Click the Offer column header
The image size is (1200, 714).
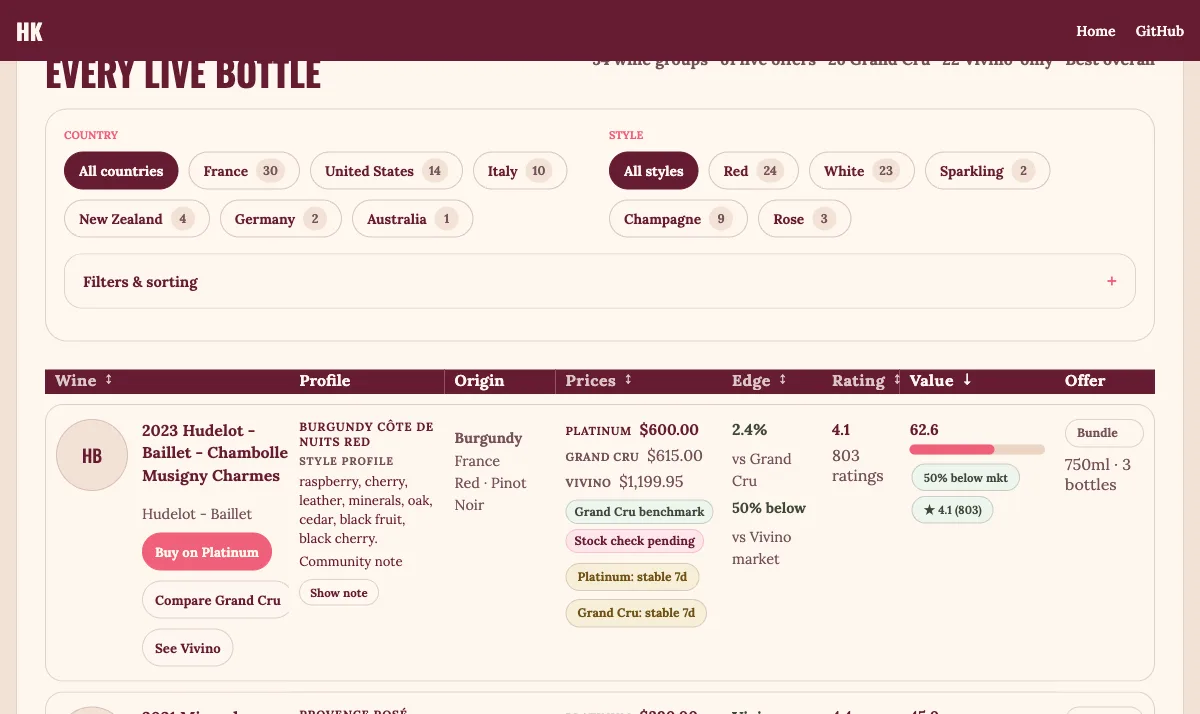point(1085,380)
